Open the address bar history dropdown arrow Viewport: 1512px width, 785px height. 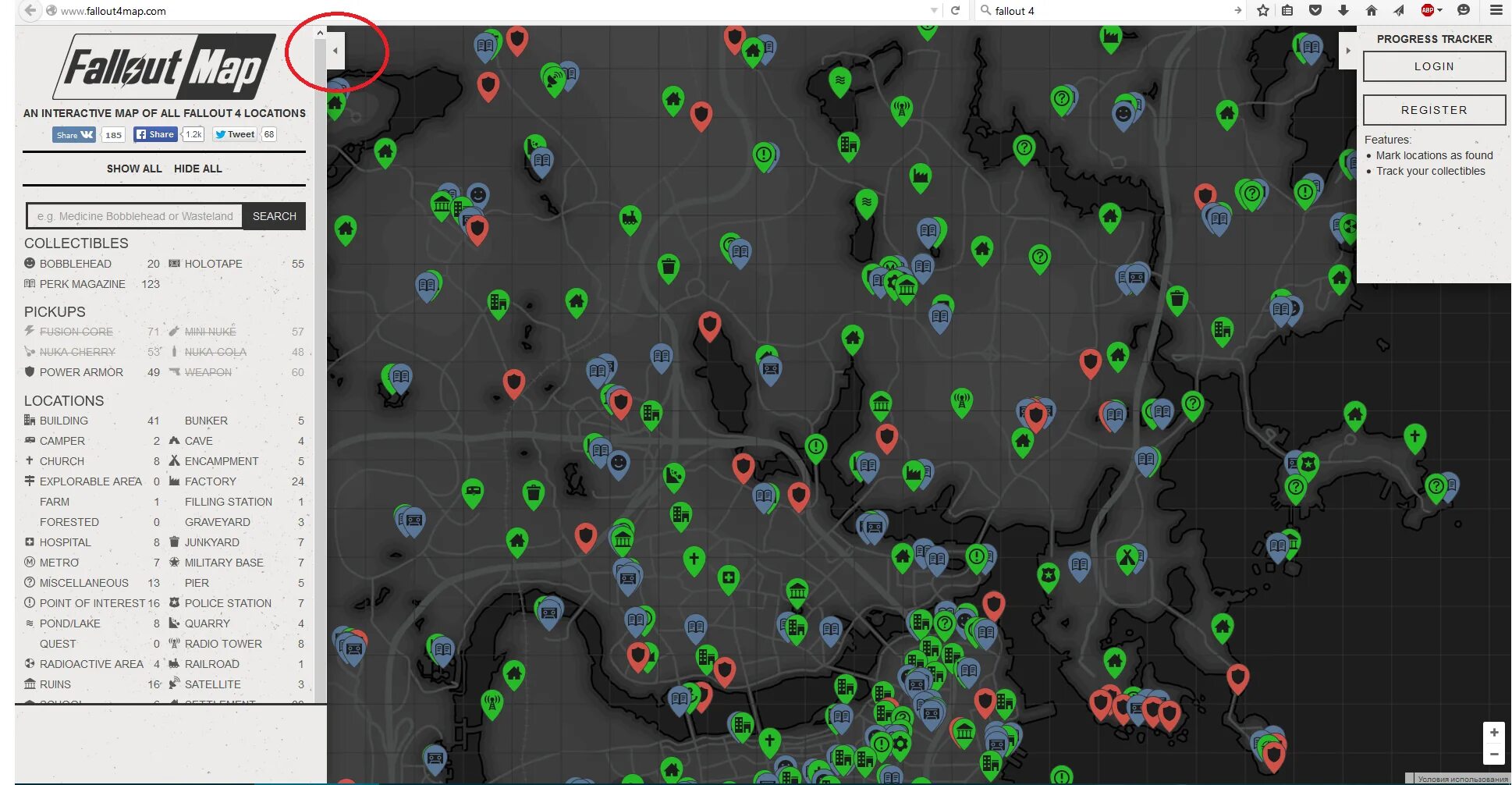coord(934,11)
